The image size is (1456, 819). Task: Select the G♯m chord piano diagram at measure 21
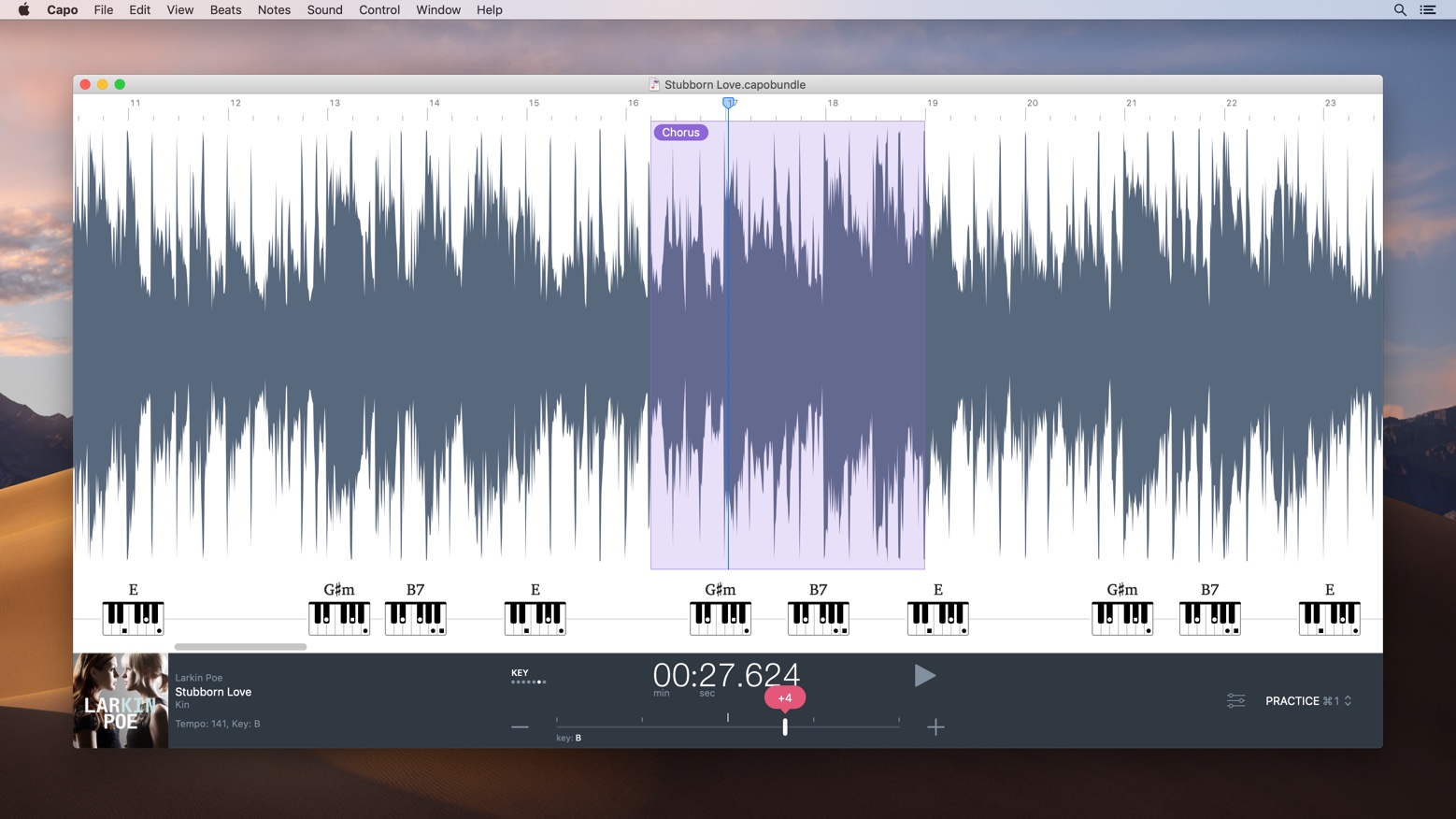[1122, 618]
